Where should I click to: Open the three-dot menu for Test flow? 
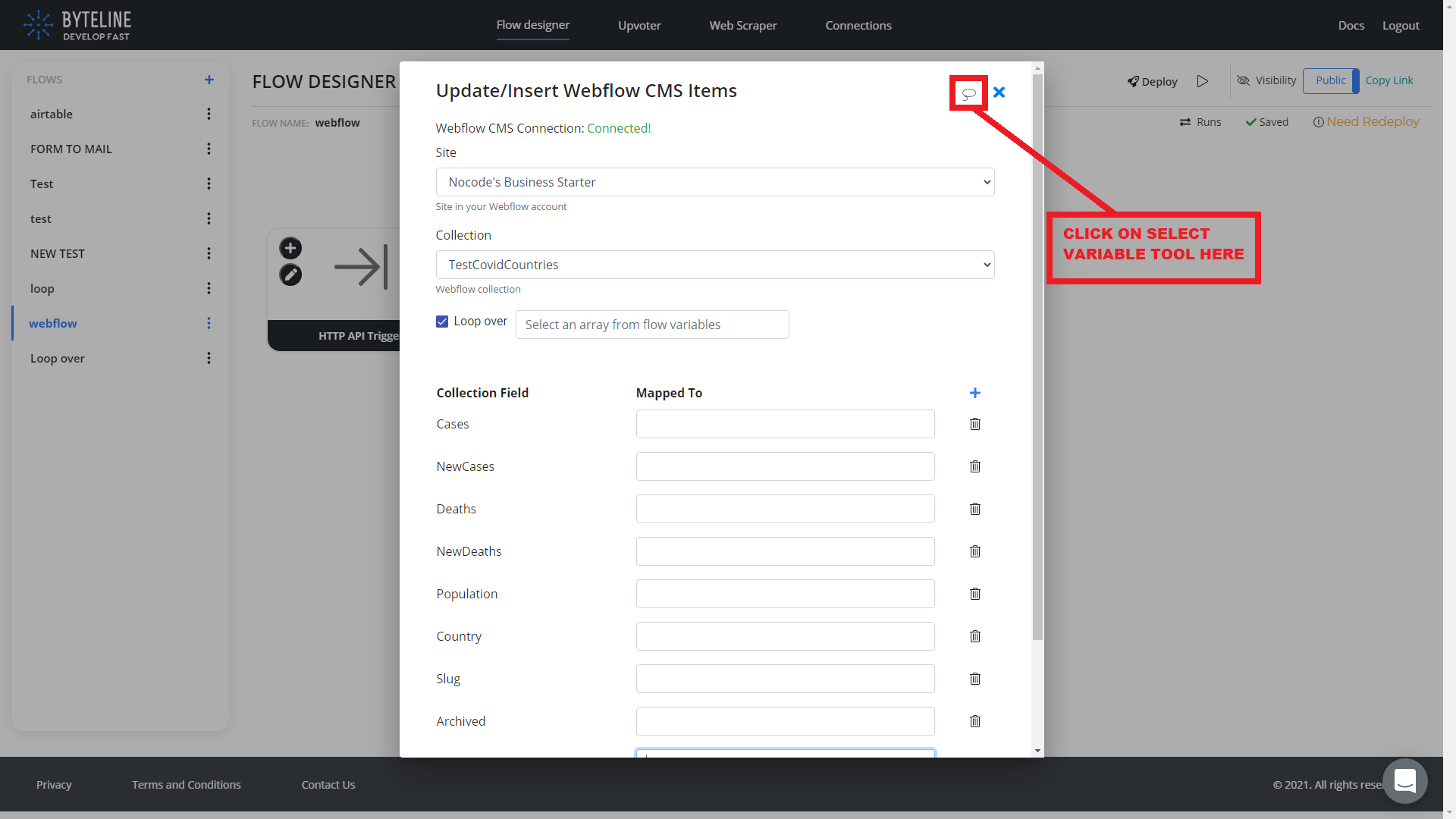click(x=209, y=184)
